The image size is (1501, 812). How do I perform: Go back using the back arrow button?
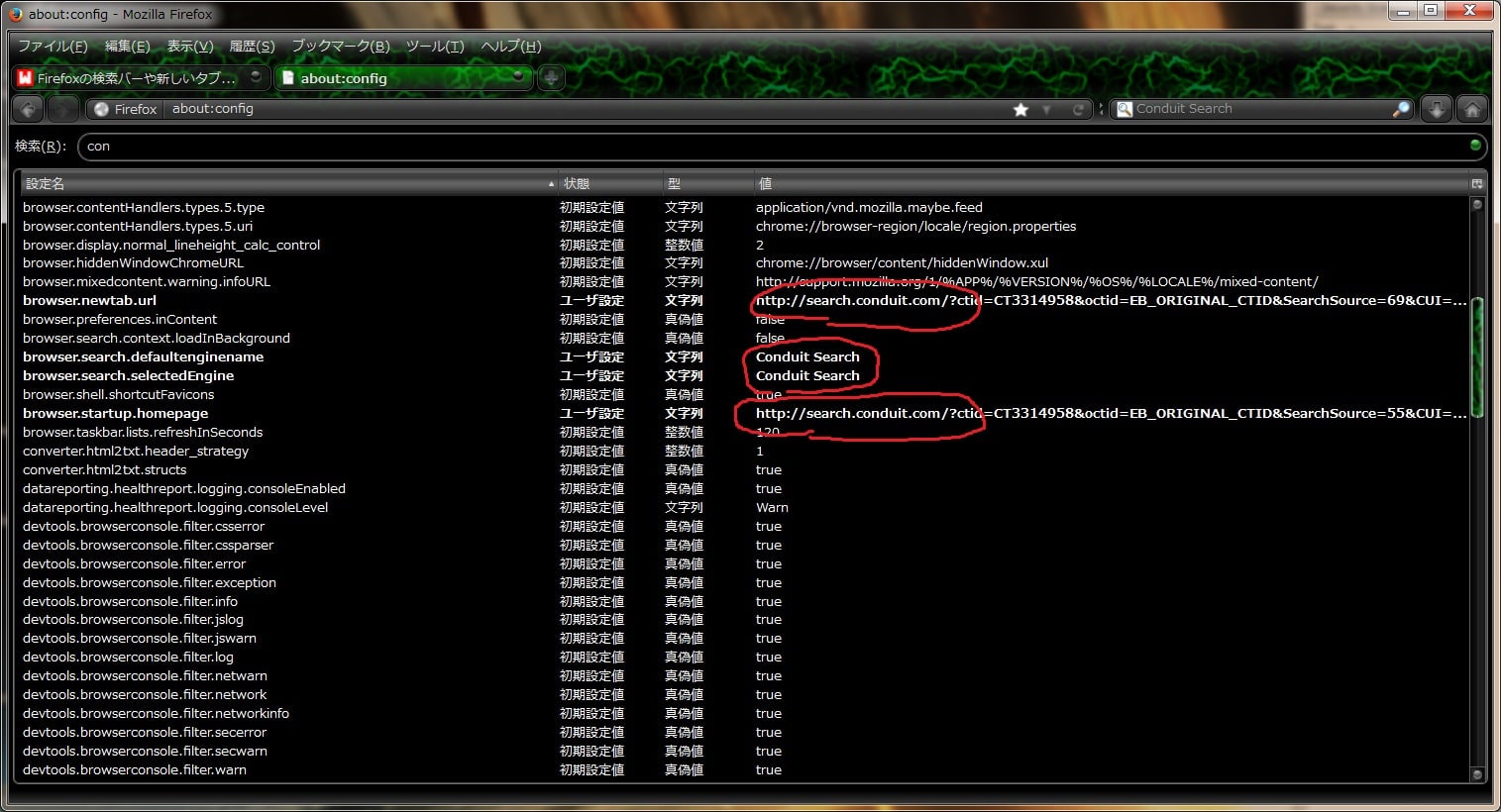pos(29,109)
